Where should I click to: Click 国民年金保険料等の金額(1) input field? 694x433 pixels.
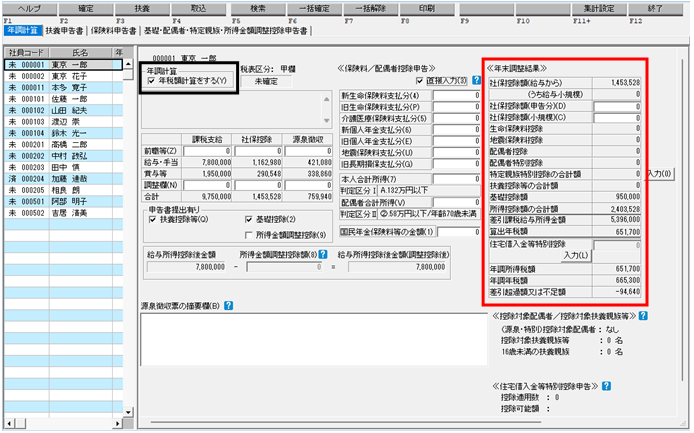click(459, 232)
